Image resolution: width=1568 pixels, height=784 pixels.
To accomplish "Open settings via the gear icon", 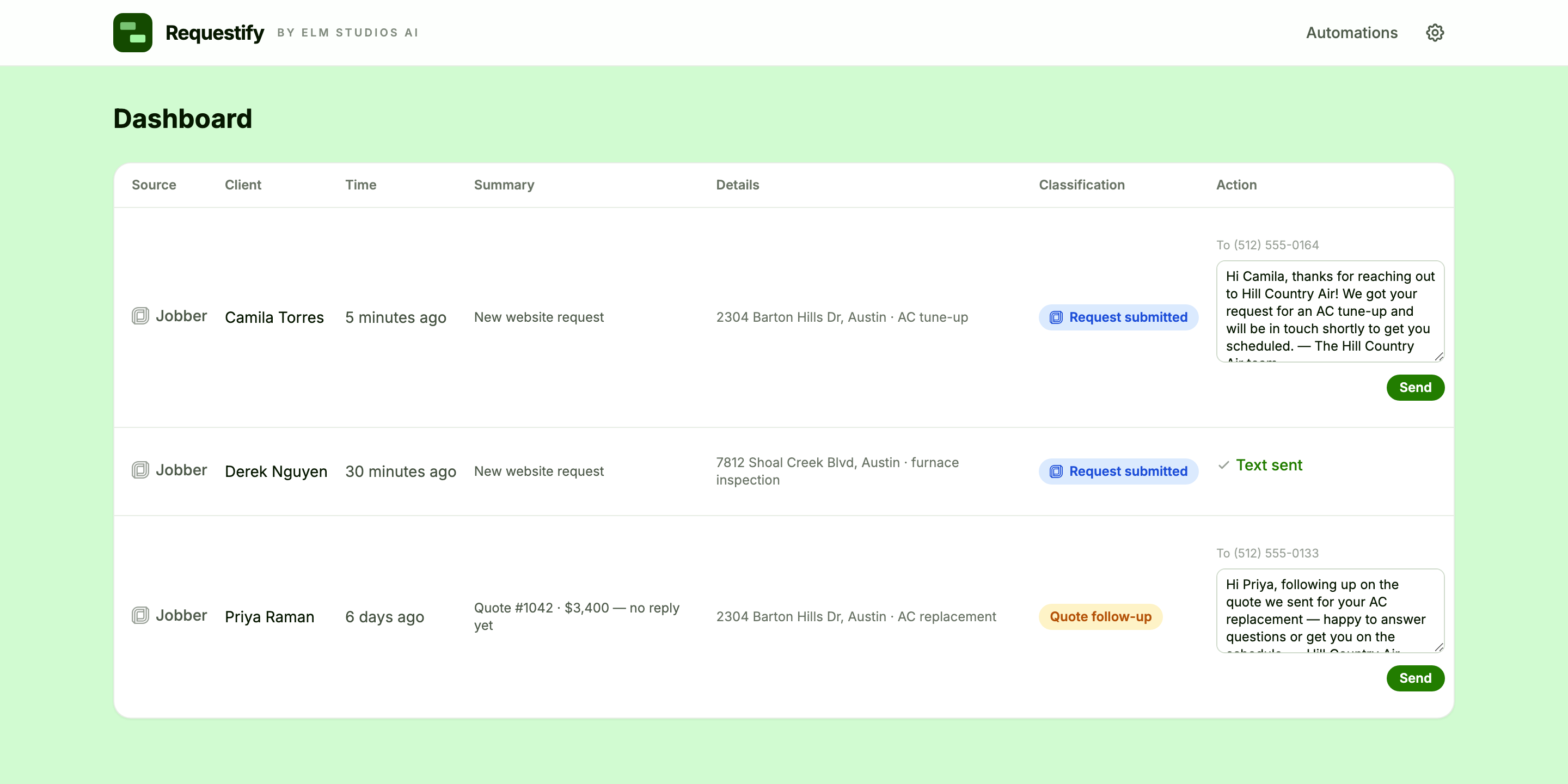I will pos(1435,32).
